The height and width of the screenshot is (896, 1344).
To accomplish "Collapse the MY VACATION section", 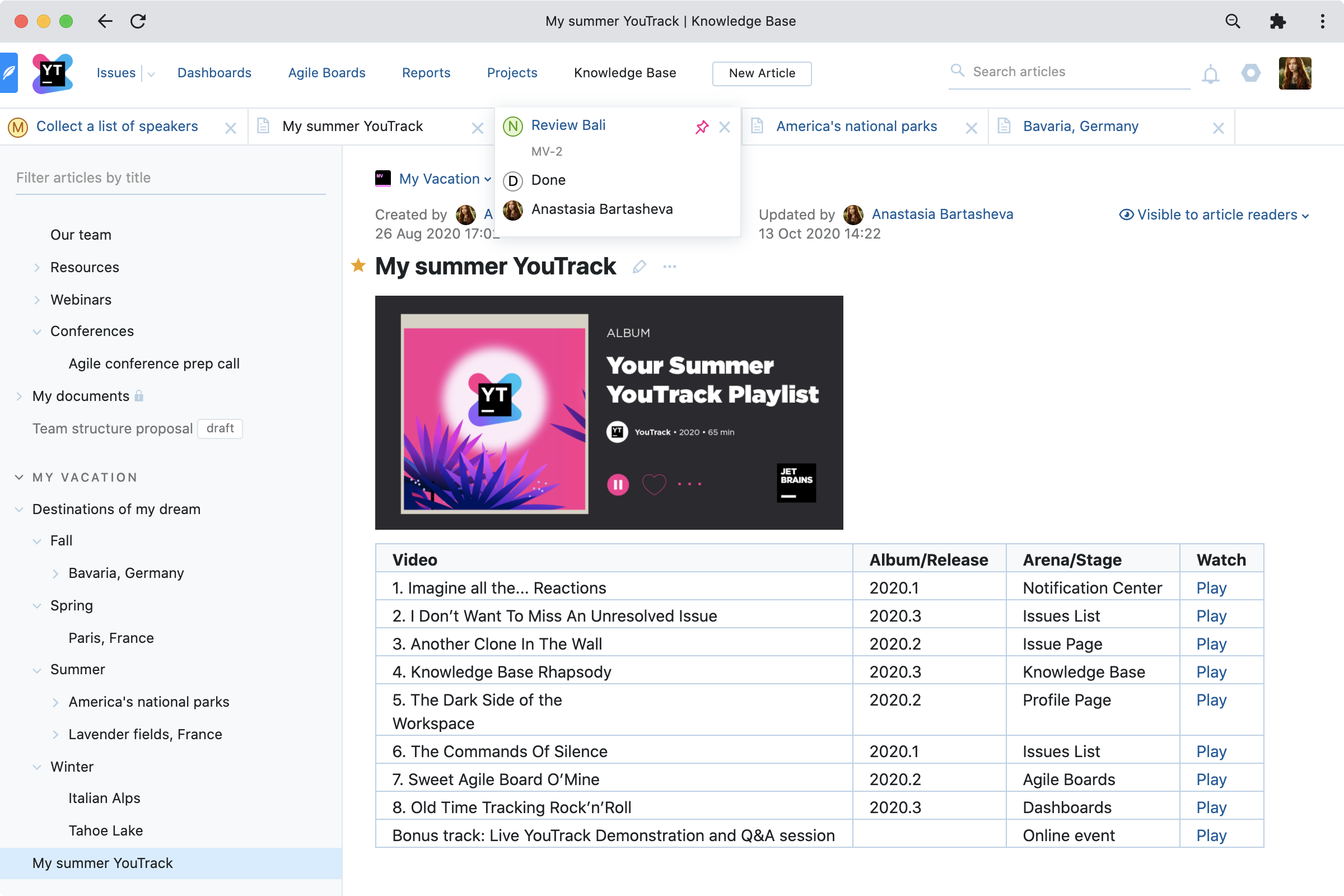I will point(19,477).
